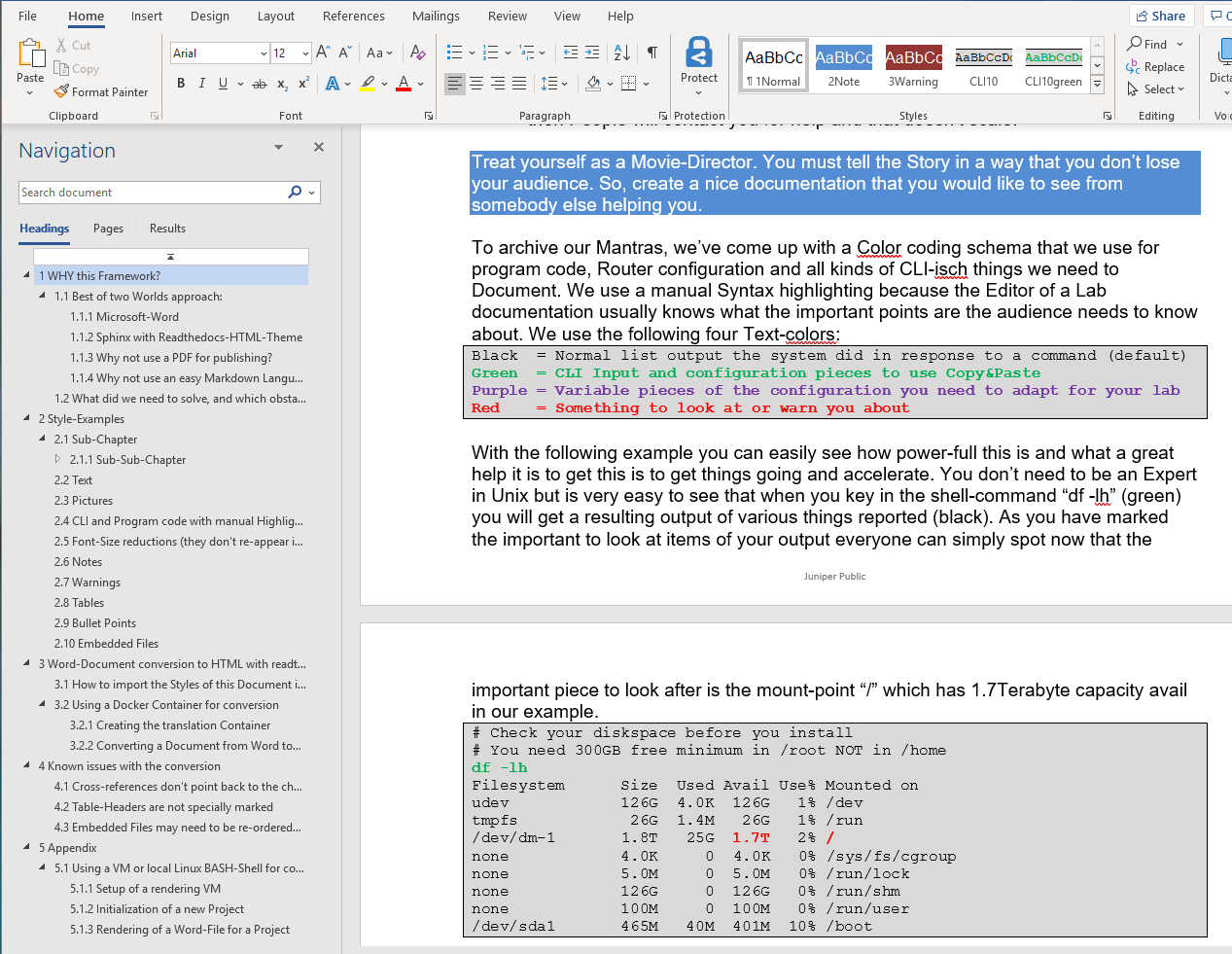Apply the CLI10green style

pos(1053,66)
